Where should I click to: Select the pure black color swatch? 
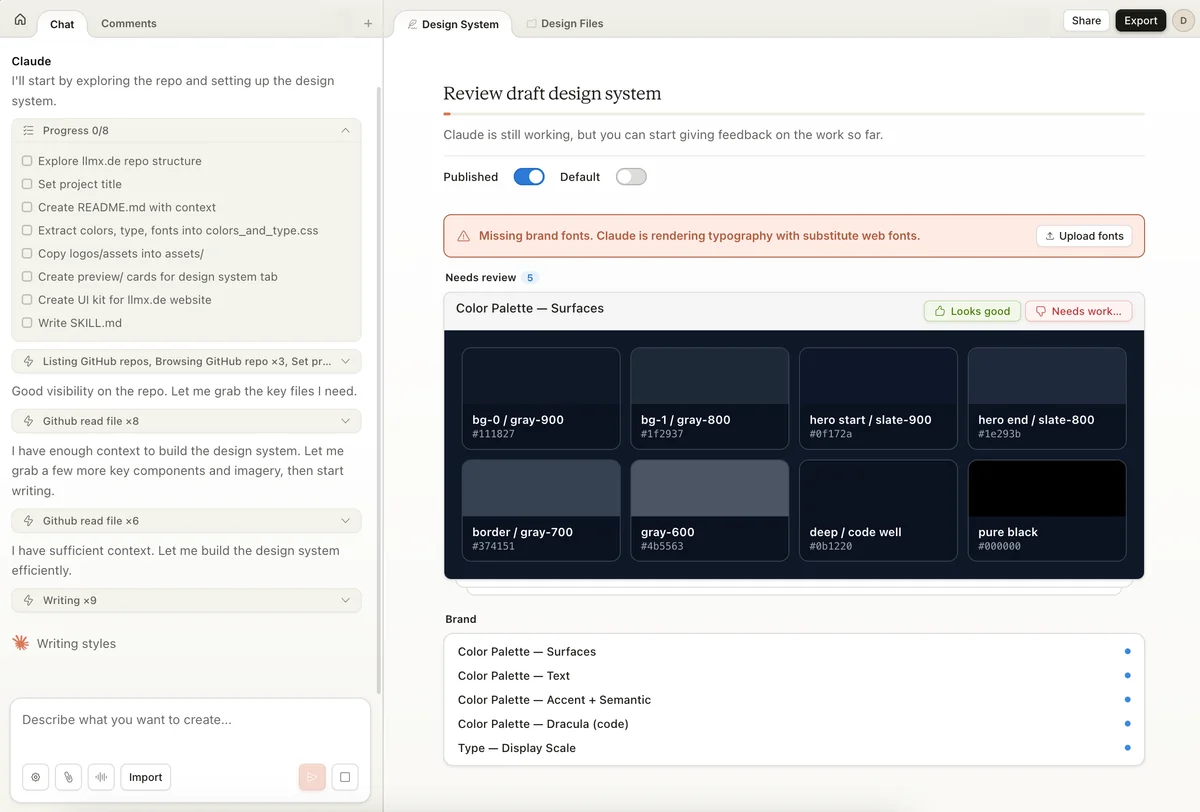(1046, 510)
